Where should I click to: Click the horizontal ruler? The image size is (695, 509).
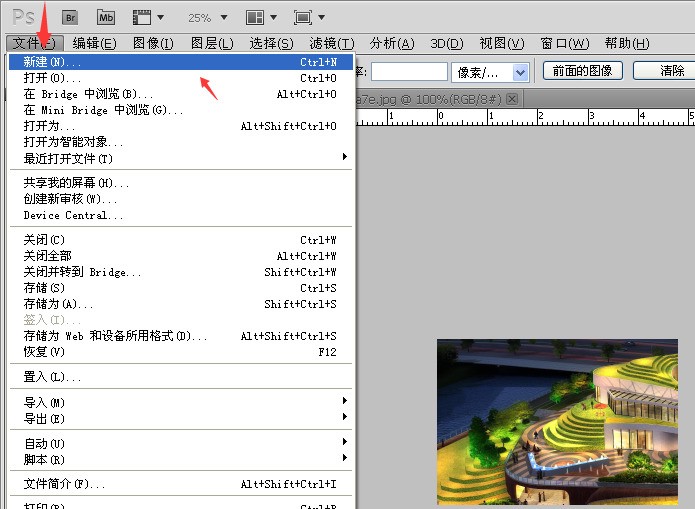(x=525, y=117)
